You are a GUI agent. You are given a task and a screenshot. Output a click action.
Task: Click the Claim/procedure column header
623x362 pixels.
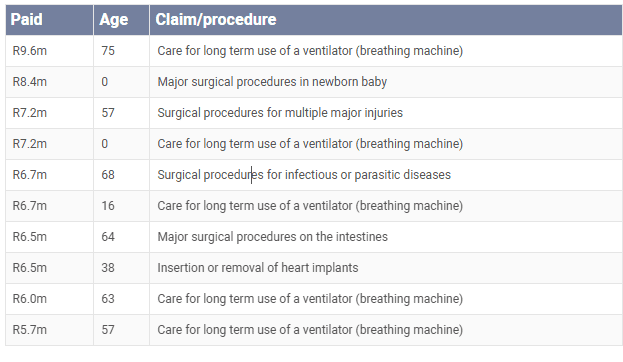pyautogui.click(x=386, y=19)
